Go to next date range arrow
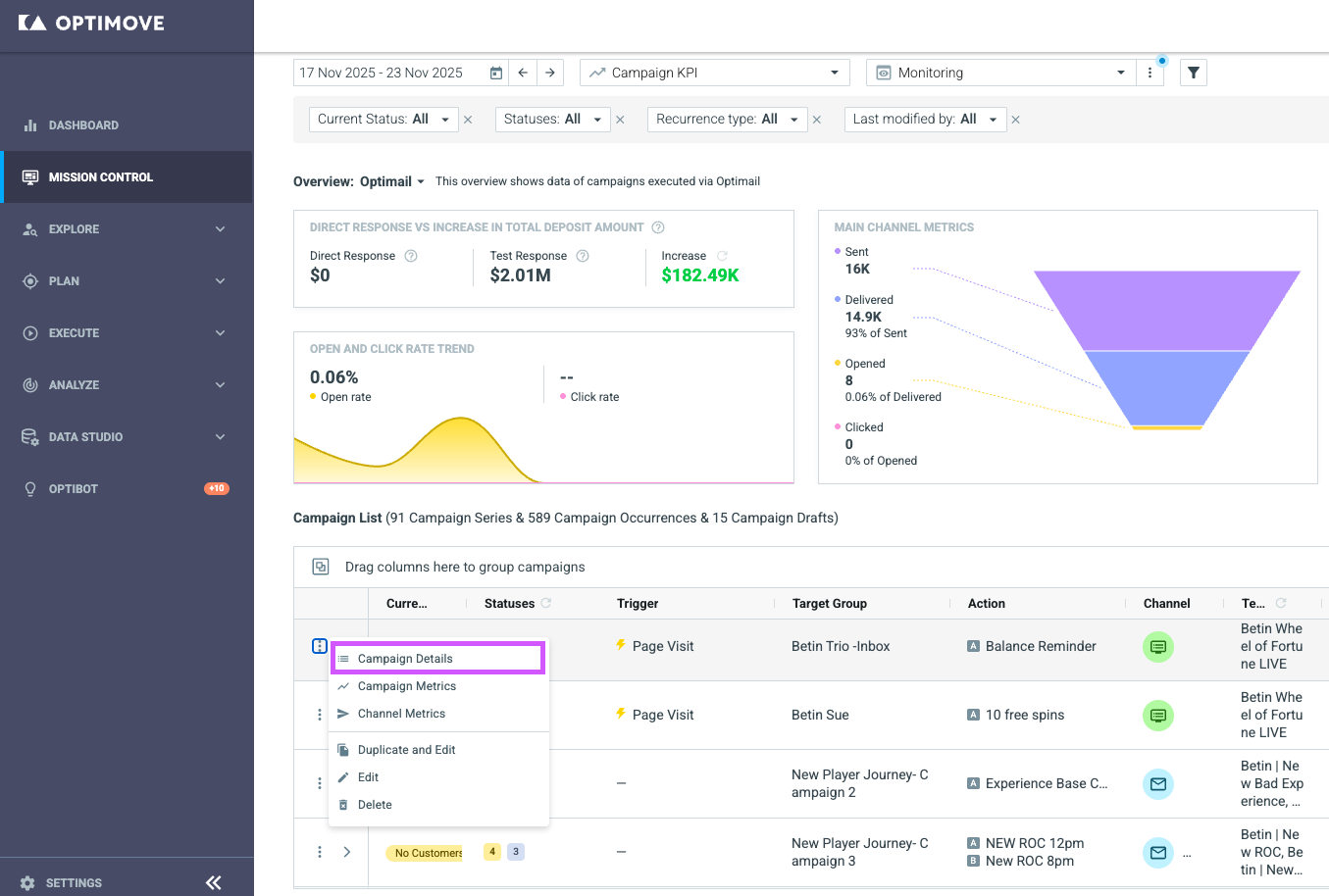 click(x=550, y=73)
